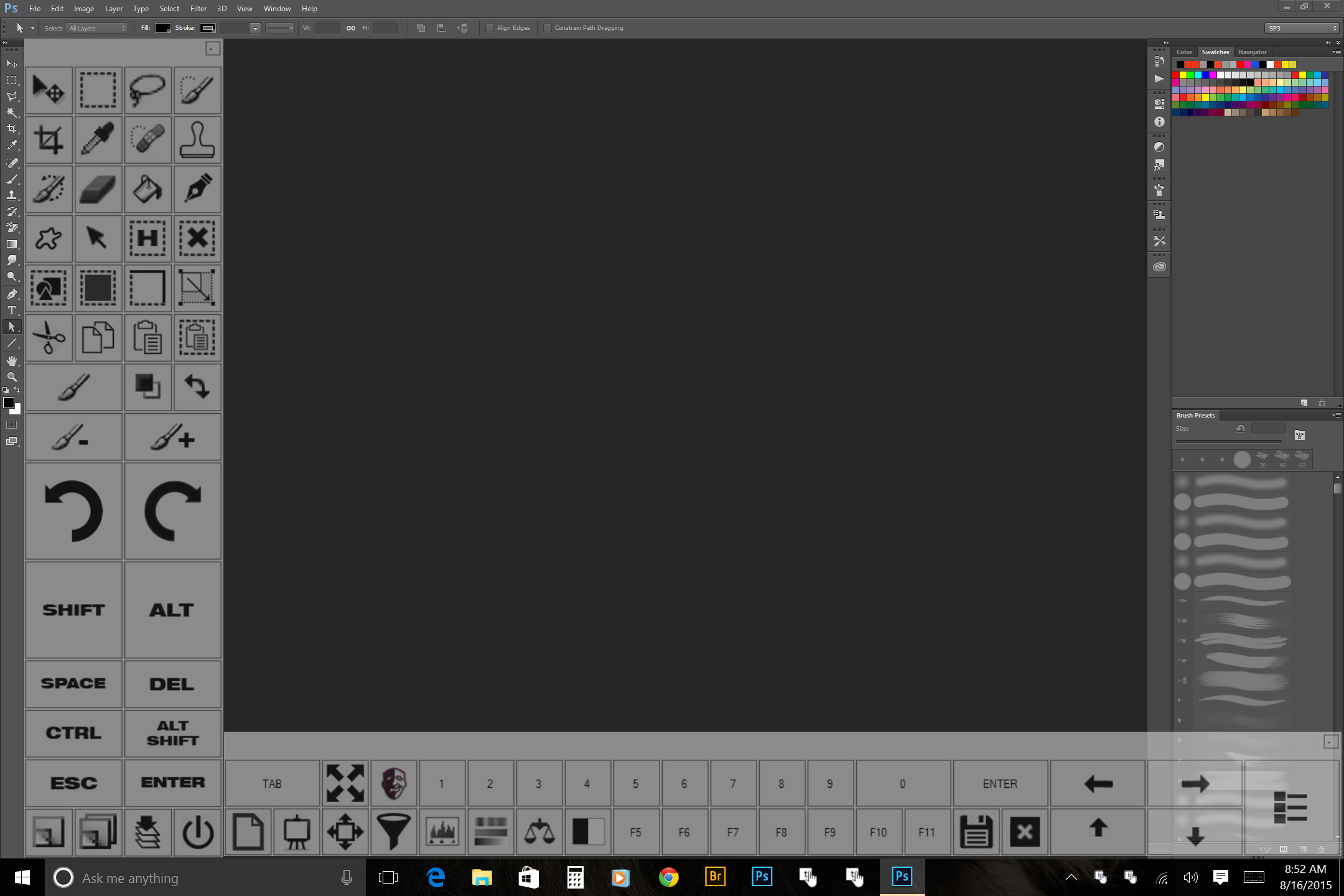
Task: Select the Eraser tool
Action: click(97, 188)
